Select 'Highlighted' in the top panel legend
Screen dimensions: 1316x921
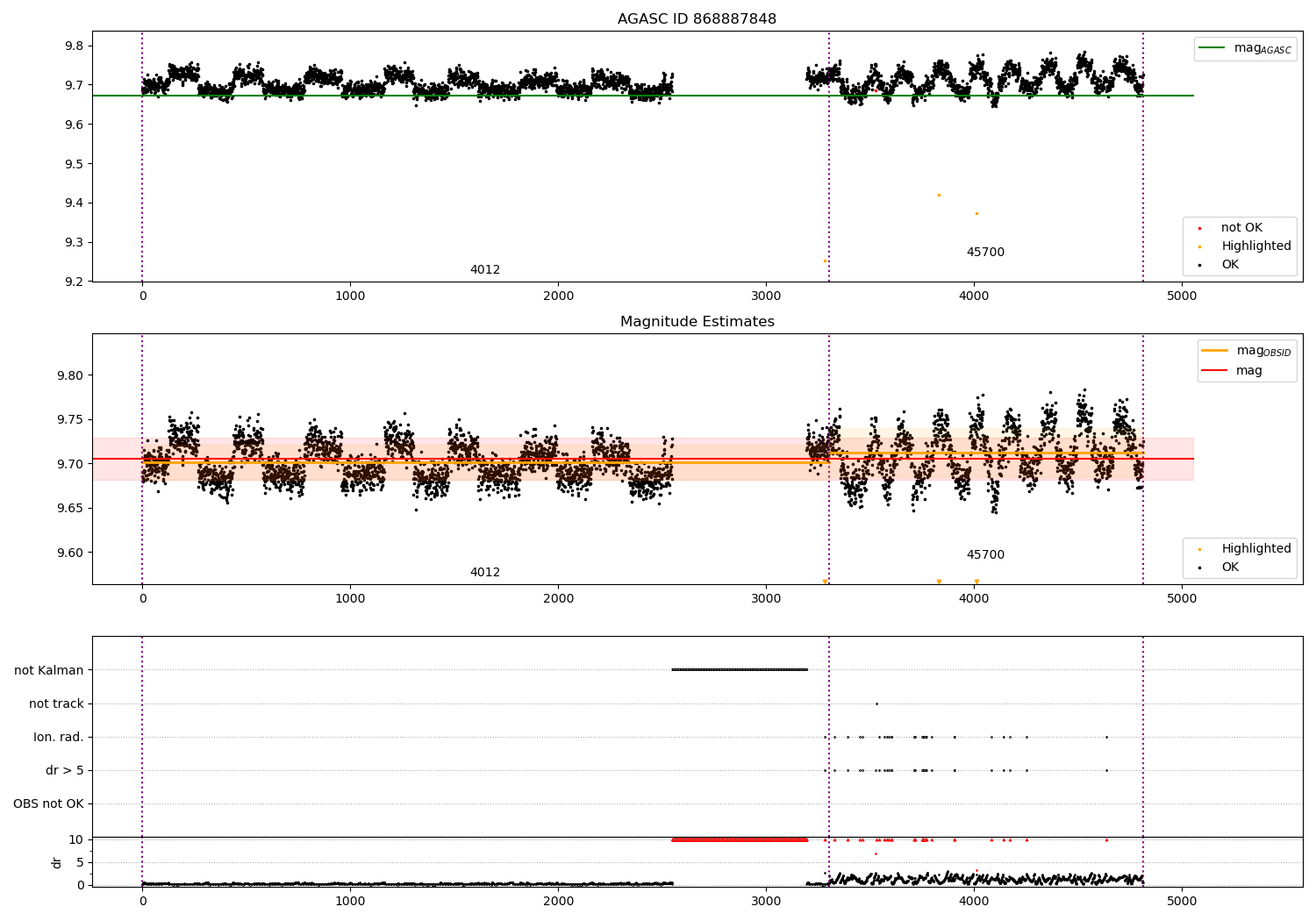point(1255,246)
